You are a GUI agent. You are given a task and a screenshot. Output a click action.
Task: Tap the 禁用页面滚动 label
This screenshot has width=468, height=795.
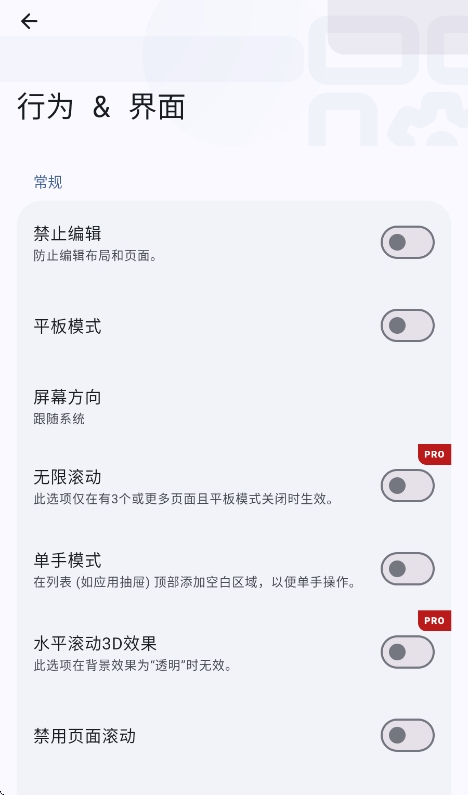(x=85, y=736)
